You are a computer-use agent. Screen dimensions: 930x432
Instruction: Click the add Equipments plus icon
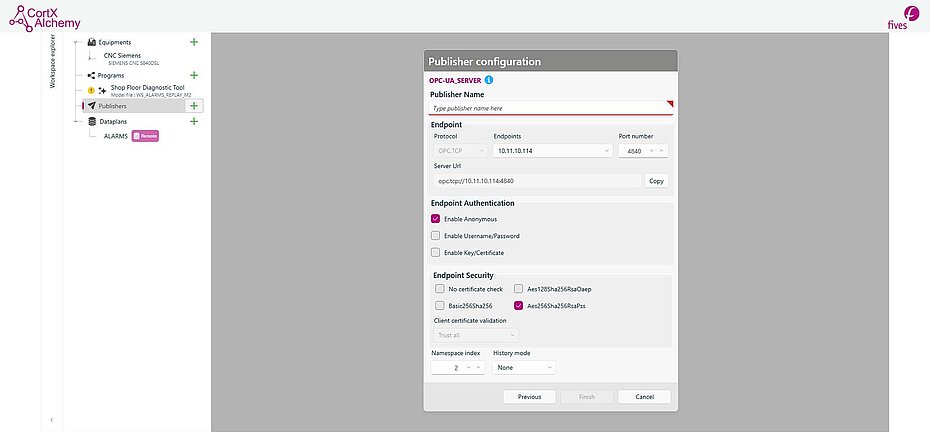tap(194, 42)
